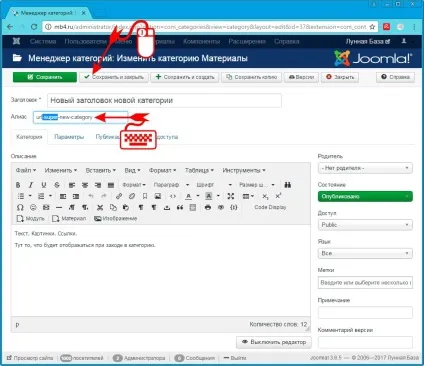Open the Инструменты editor menu
This screenshot has width=424, height=366.
(x=244, y=170)
